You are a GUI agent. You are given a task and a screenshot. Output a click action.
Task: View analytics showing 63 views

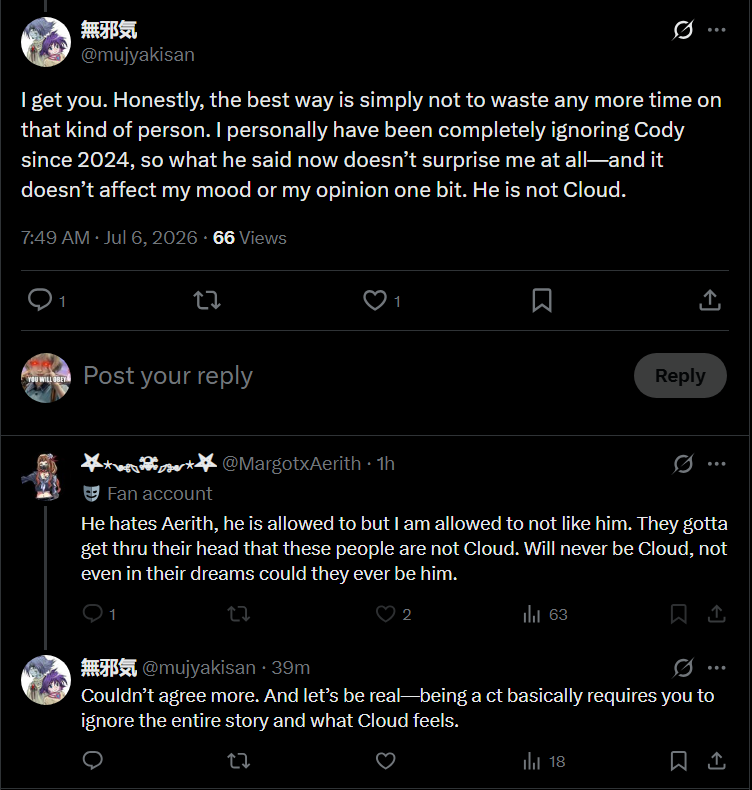click(x=545, y=614)
